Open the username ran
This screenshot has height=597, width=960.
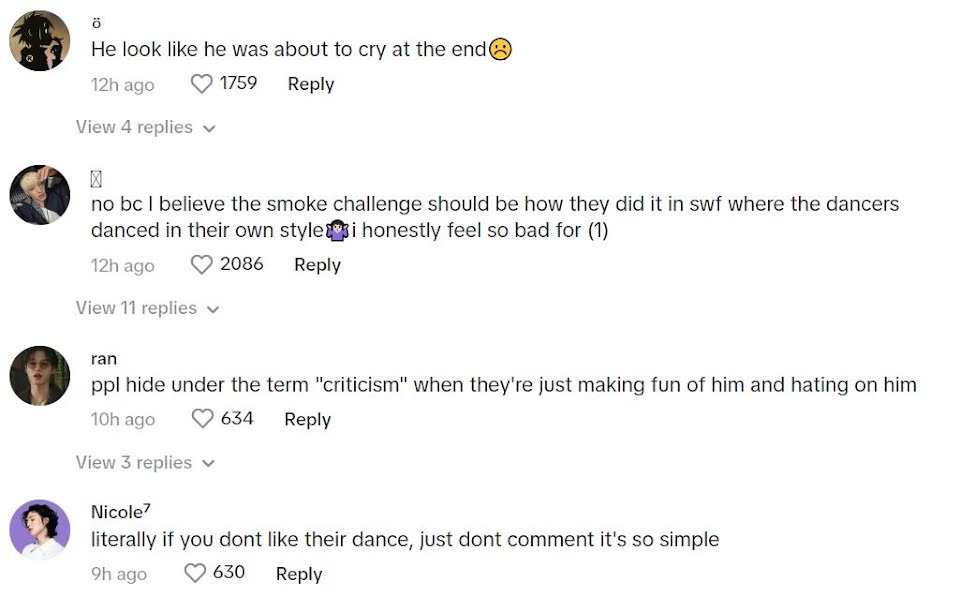pos(104,358)
